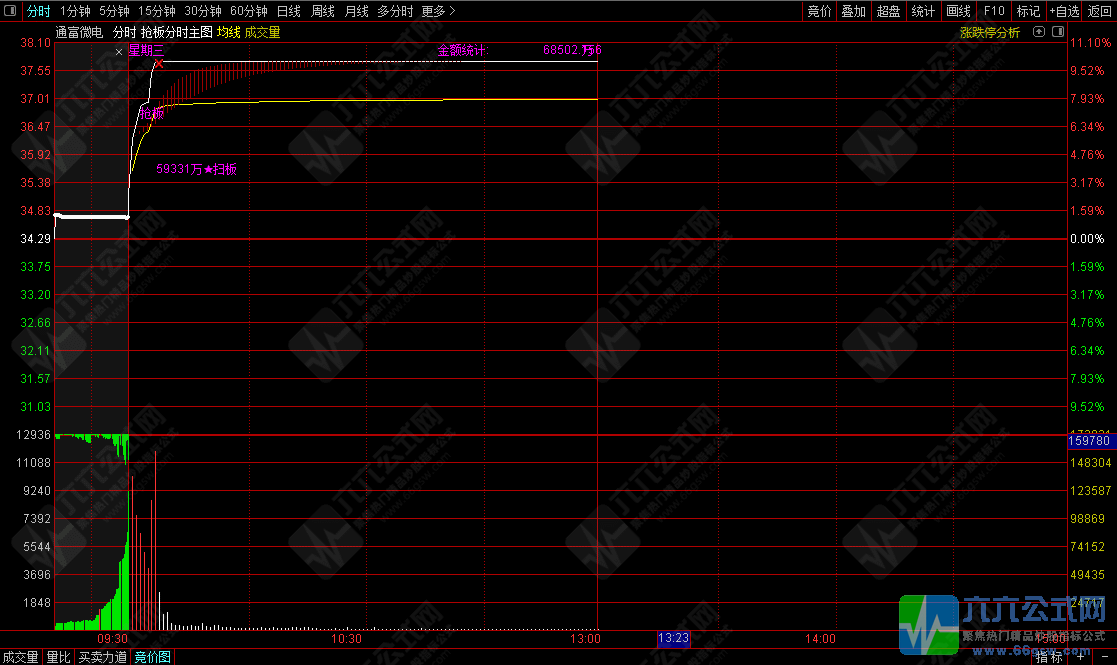This screenshot has width=1117, height=665.
Task: Open the 涨跌停分析 panel
Action: 990,32
